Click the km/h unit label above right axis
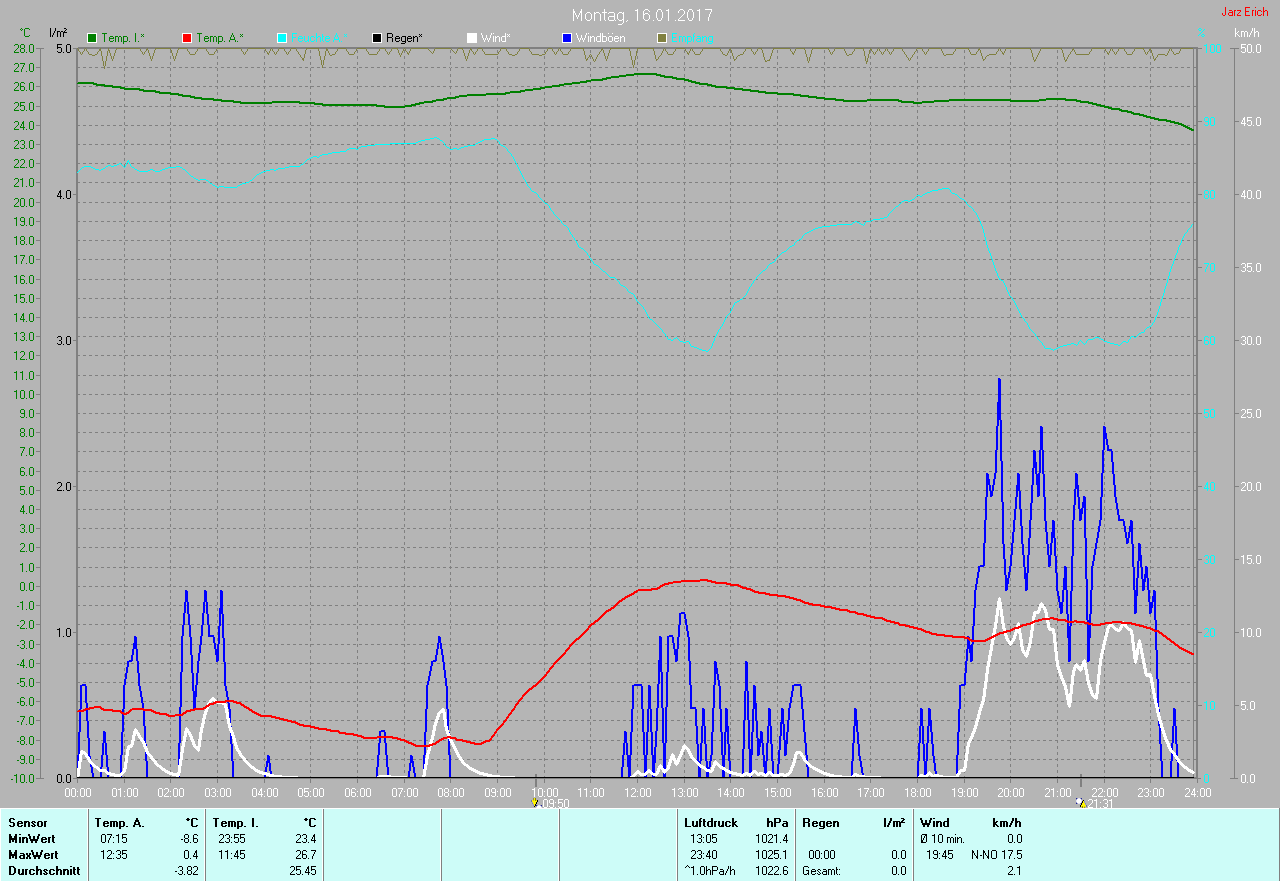Screen dimensions: 1280x881 (x=1246, y=33)
